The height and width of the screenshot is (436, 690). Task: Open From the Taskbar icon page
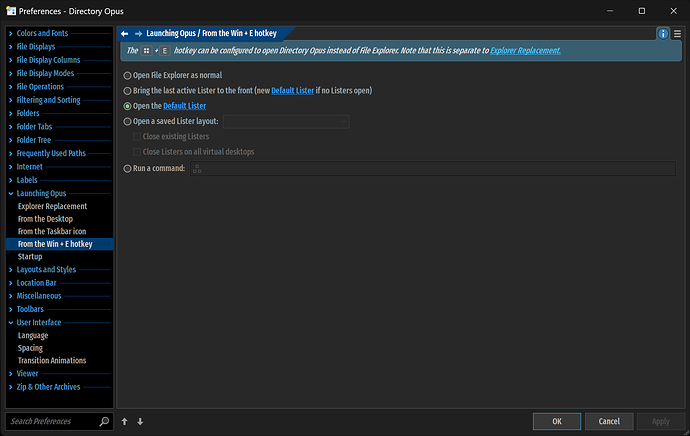[x=52, y=231]
